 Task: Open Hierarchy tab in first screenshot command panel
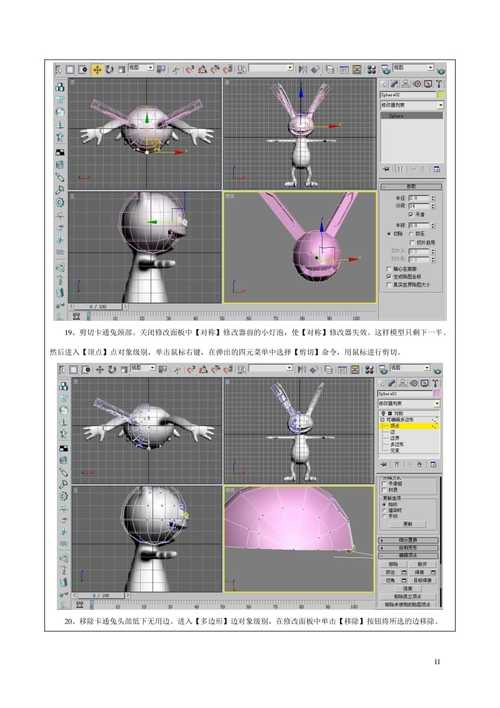point(406,84)
